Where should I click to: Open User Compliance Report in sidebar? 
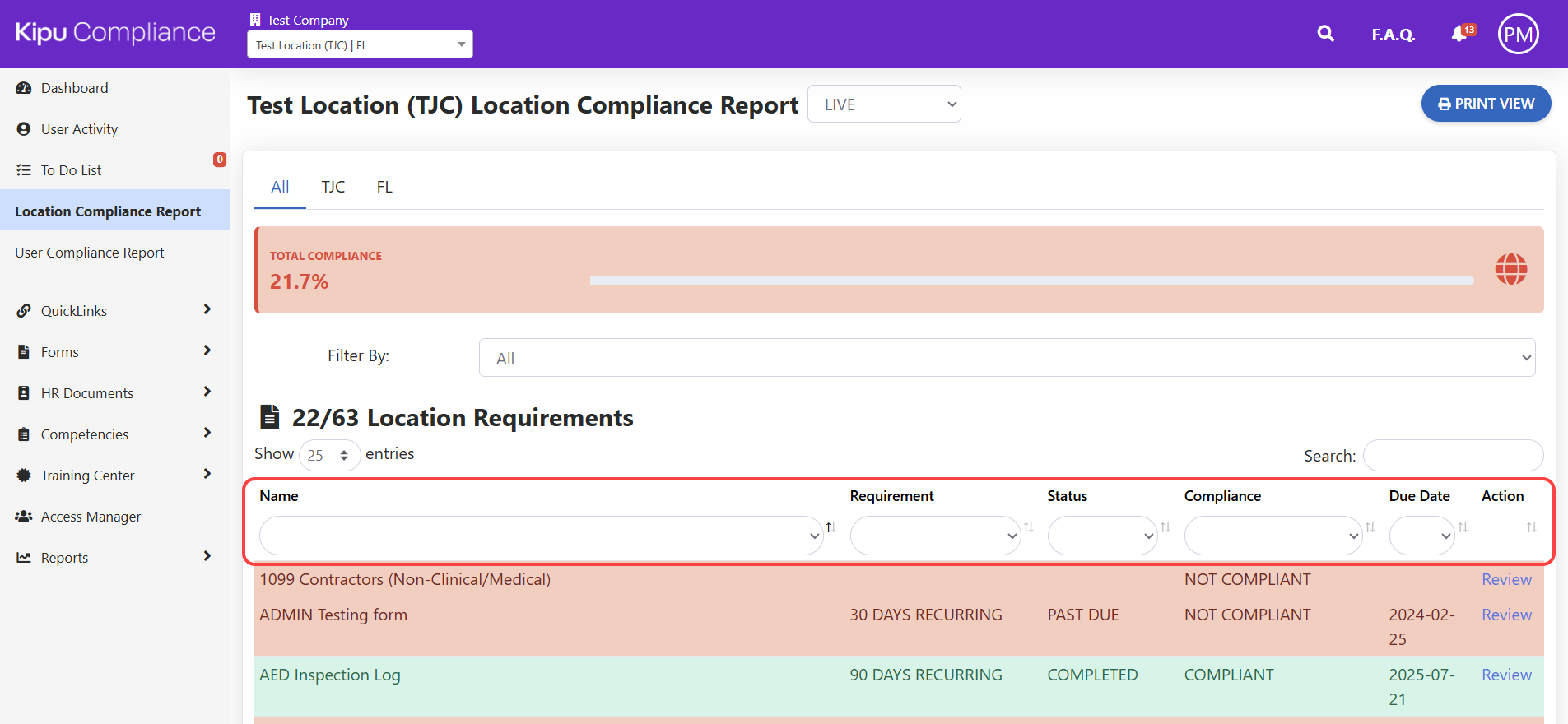tap(90, 253)
